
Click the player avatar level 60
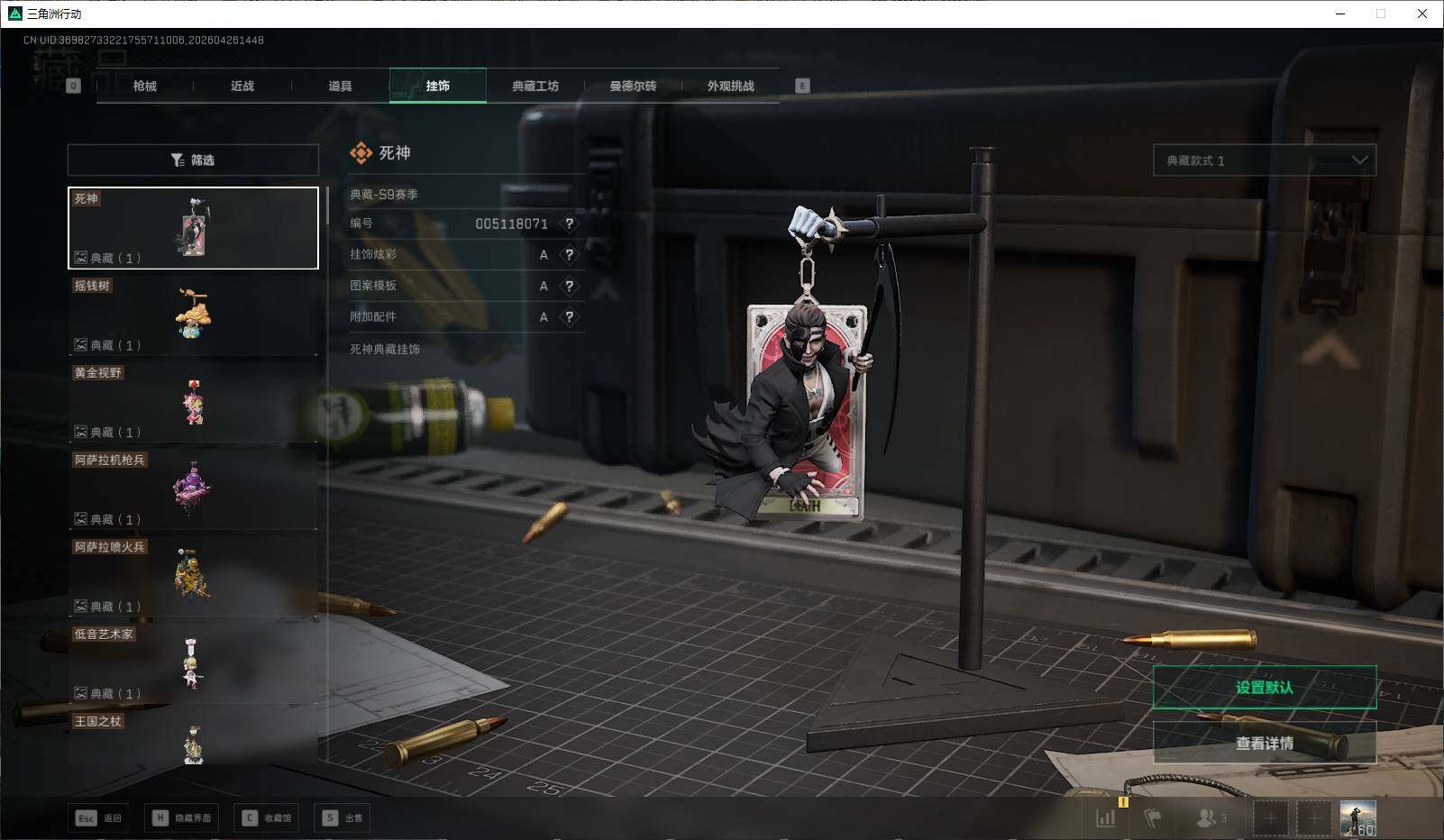click(1357, 818)
